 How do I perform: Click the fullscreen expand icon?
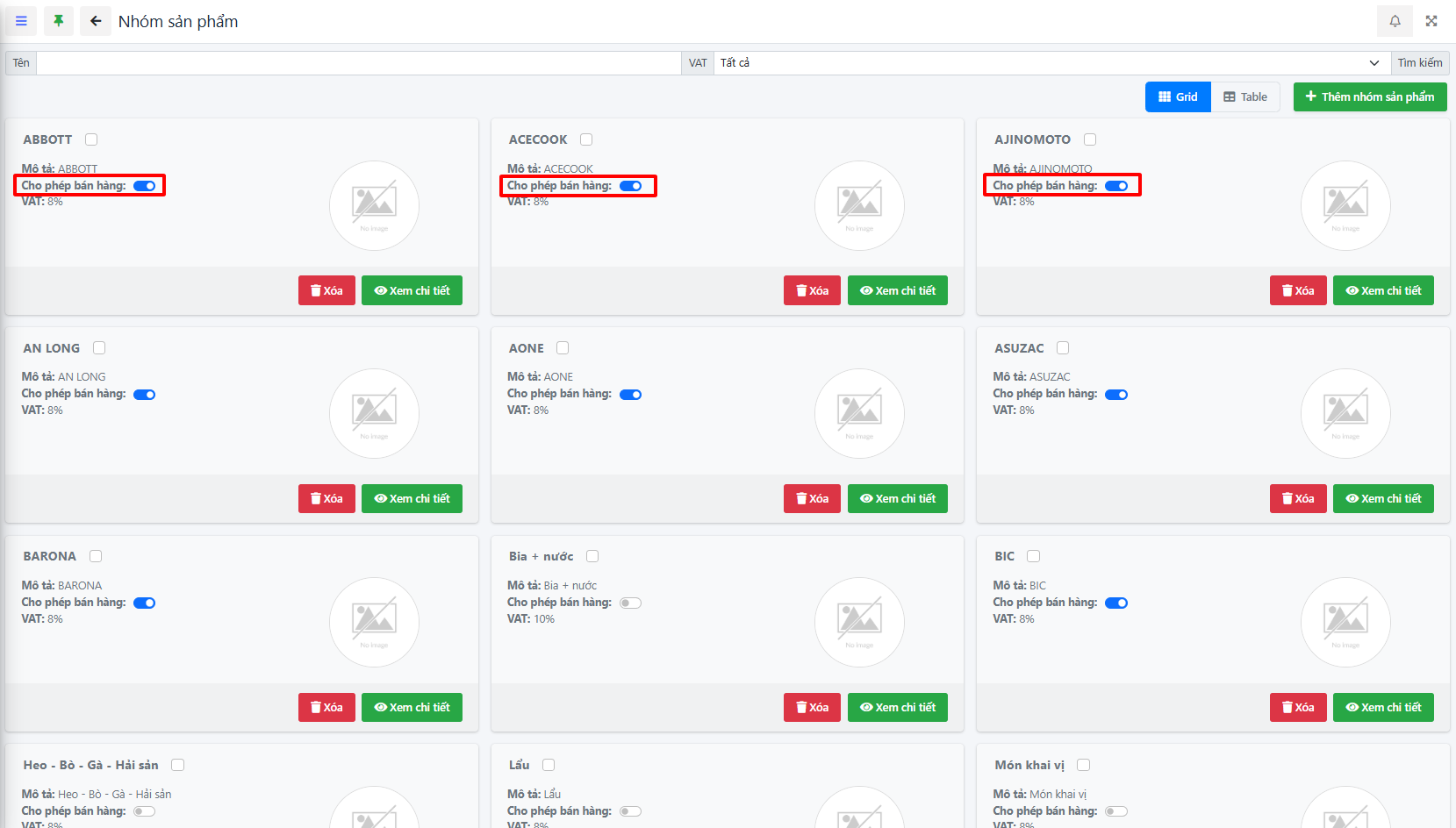1431,21
